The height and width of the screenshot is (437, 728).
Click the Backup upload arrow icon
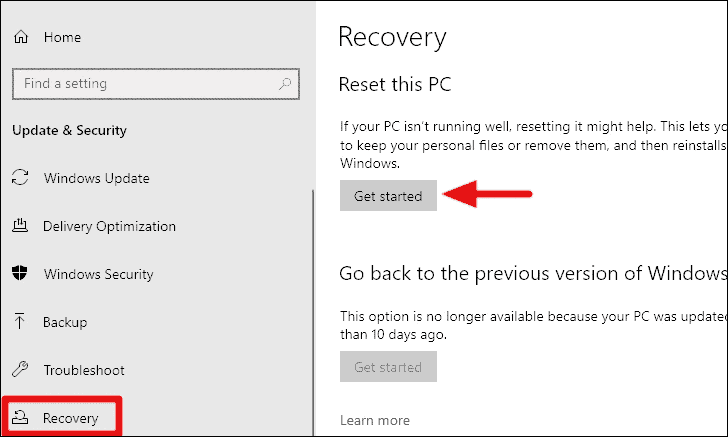pos(20,321)
